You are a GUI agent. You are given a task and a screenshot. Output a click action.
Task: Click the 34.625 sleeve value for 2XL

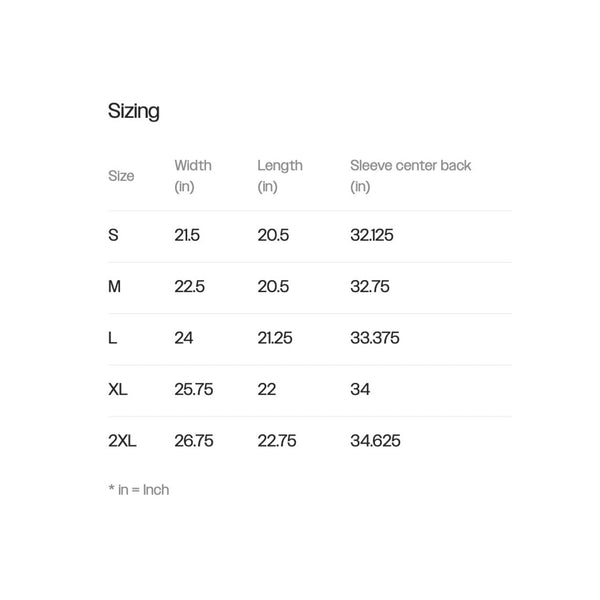click(x=375, y=441)
